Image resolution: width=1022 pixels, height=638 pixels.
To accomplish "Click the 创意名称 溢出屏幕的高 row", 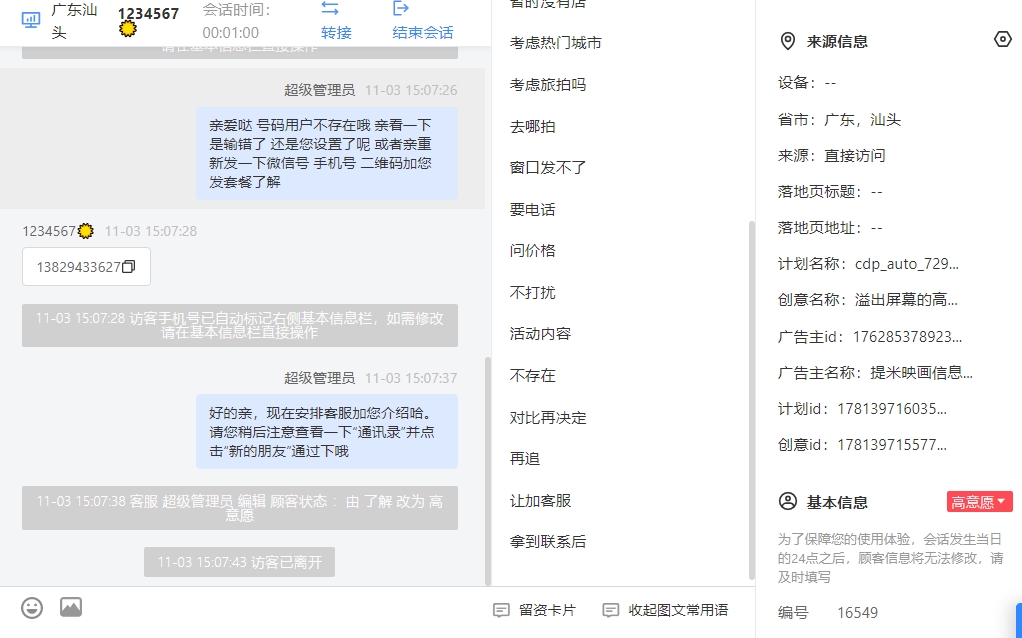I will [x=868, y=300].
